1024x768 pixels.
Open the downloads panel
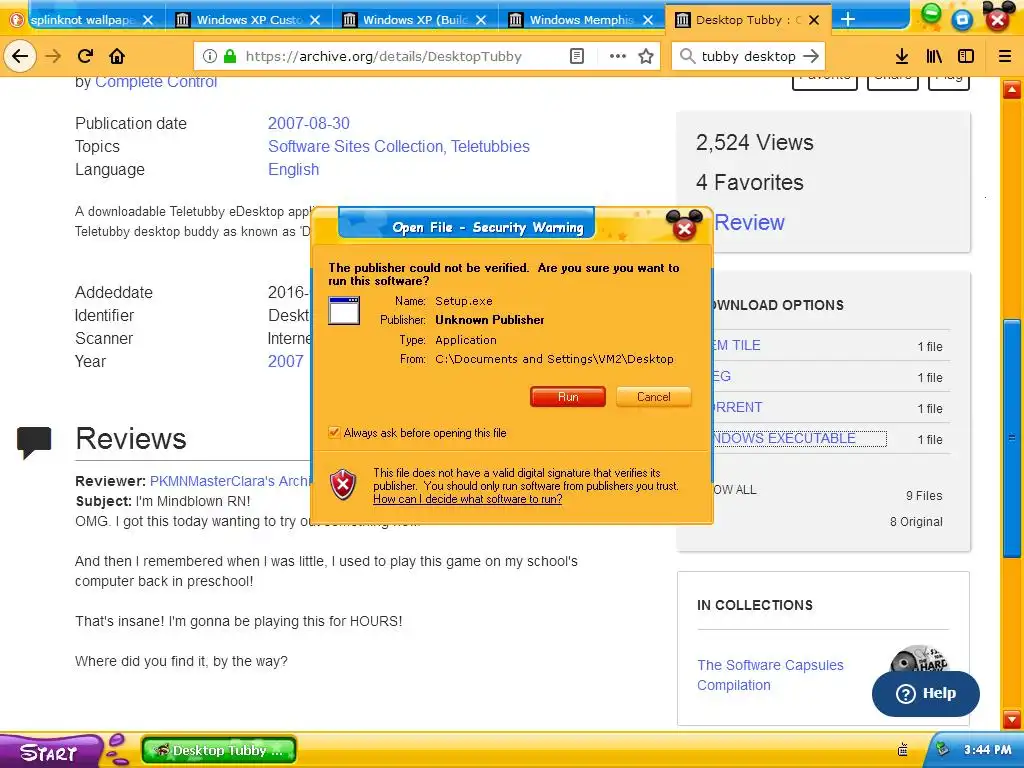point(902,56)
